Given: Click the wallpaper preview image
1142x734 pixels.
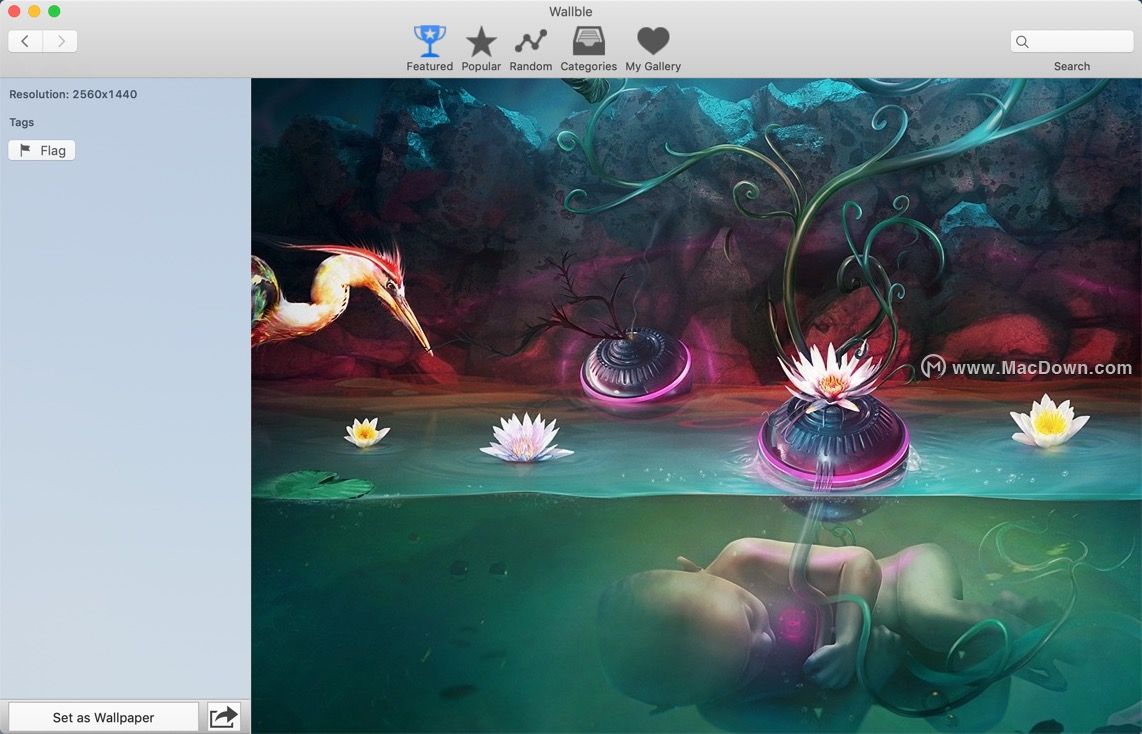Looking at the screenshot, I should 696,406.
